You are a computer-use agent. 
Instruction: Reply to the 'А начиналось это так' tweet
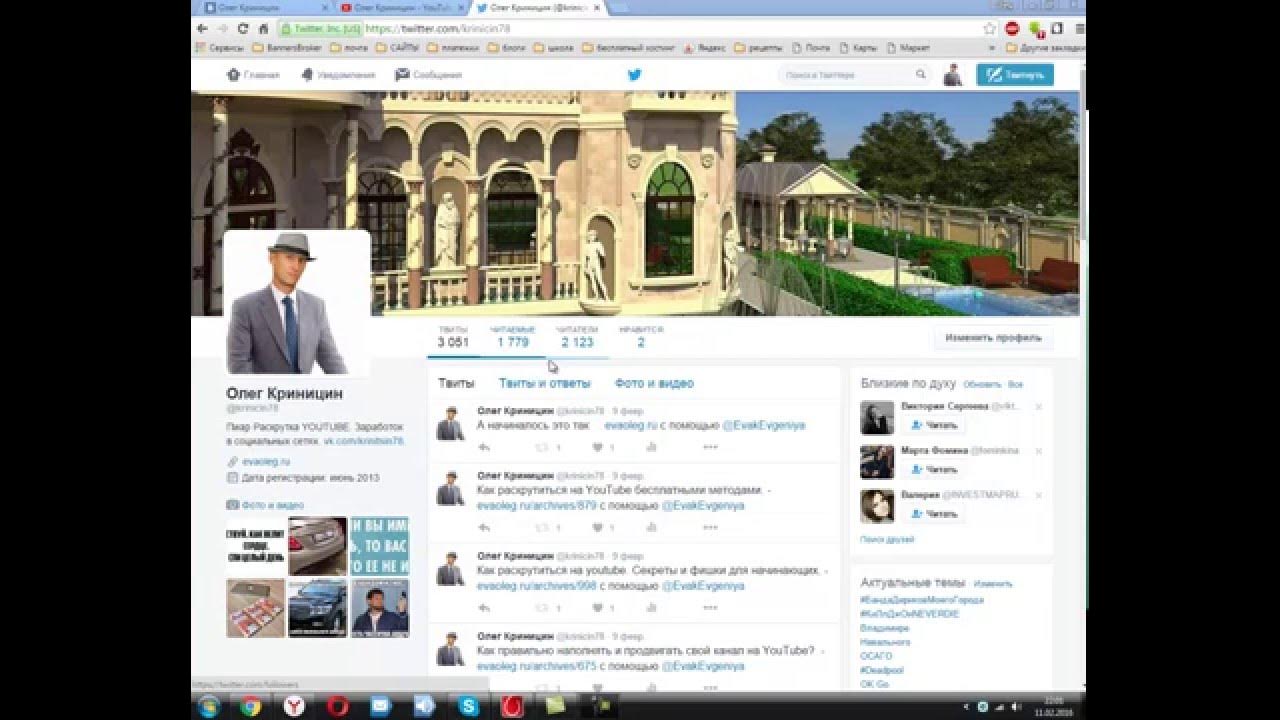[484, 447]
